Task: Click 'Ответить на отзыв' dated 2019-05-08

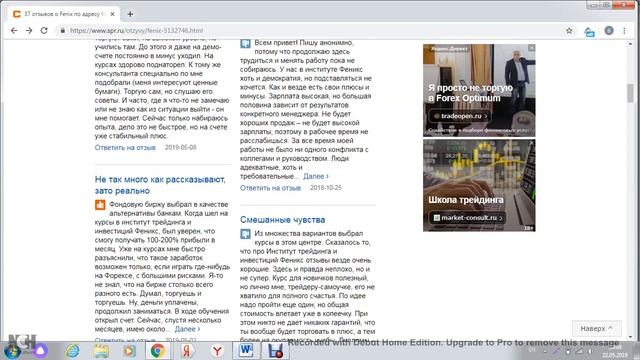Action: [x=125, y=147]
